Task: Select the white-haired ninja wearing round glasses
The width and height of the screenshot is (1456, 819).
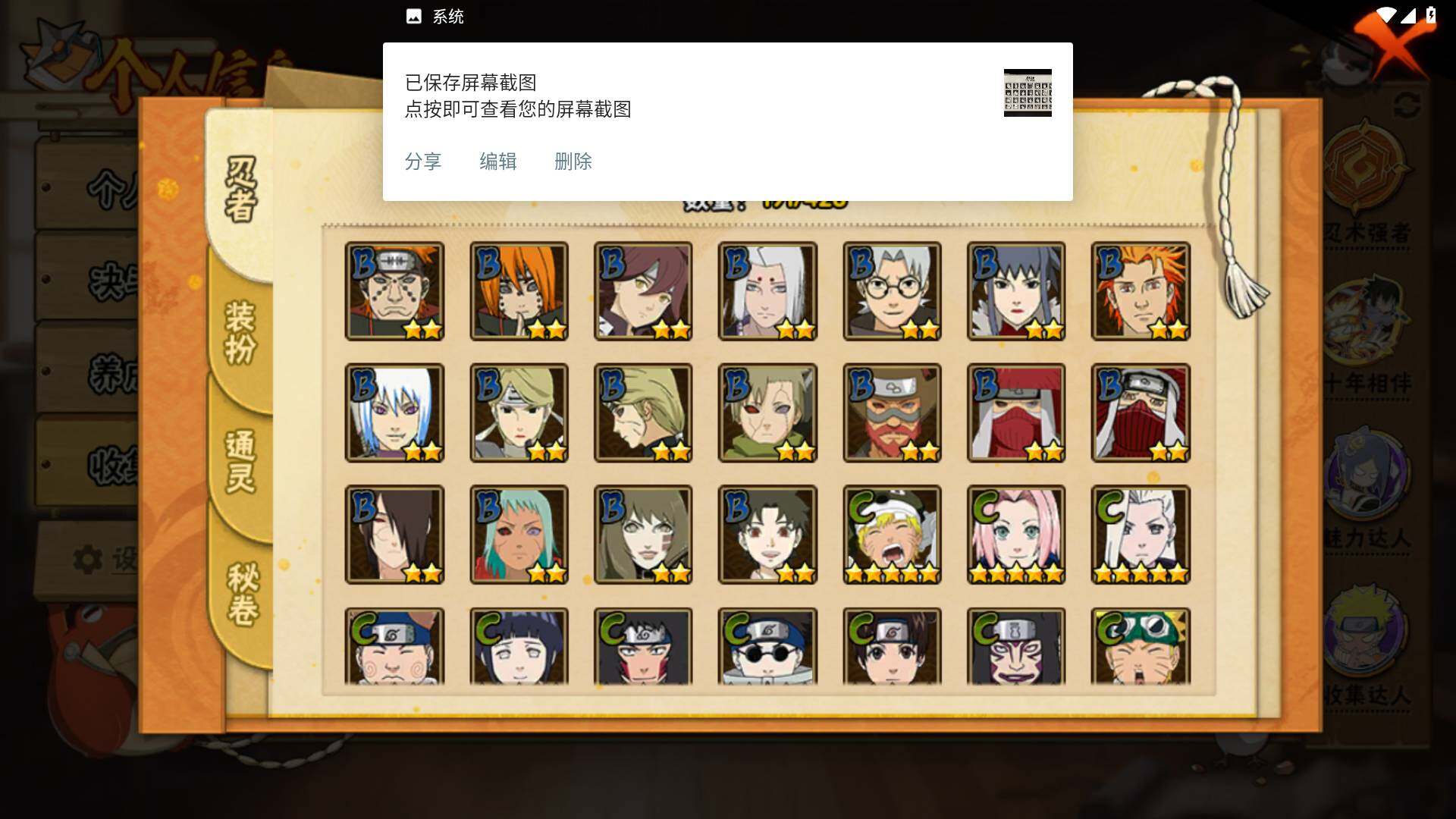Action: point(892,291)
